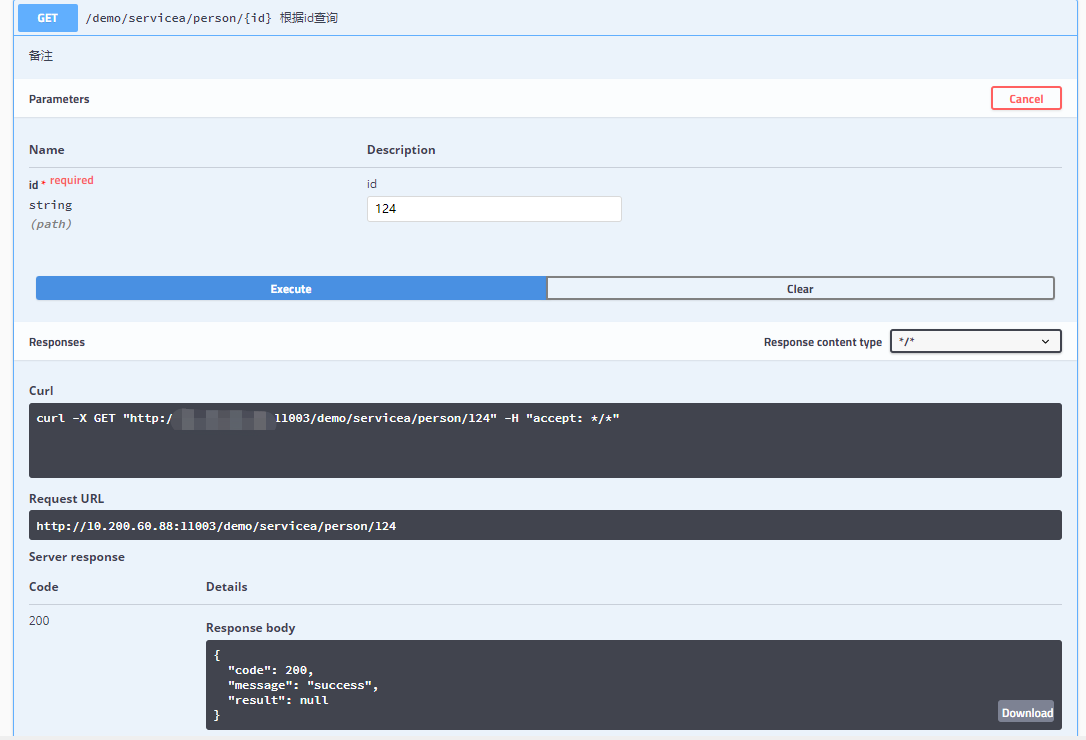Click the (path) parameter location label
The image size is (1086, 740).
(x=51, y=224)
